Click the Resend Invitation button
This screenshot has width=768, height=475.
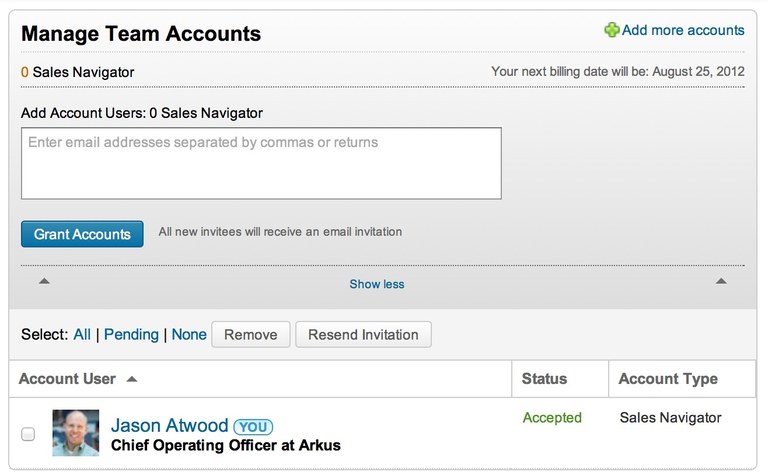pyautogui.click(x=363, y=334)
